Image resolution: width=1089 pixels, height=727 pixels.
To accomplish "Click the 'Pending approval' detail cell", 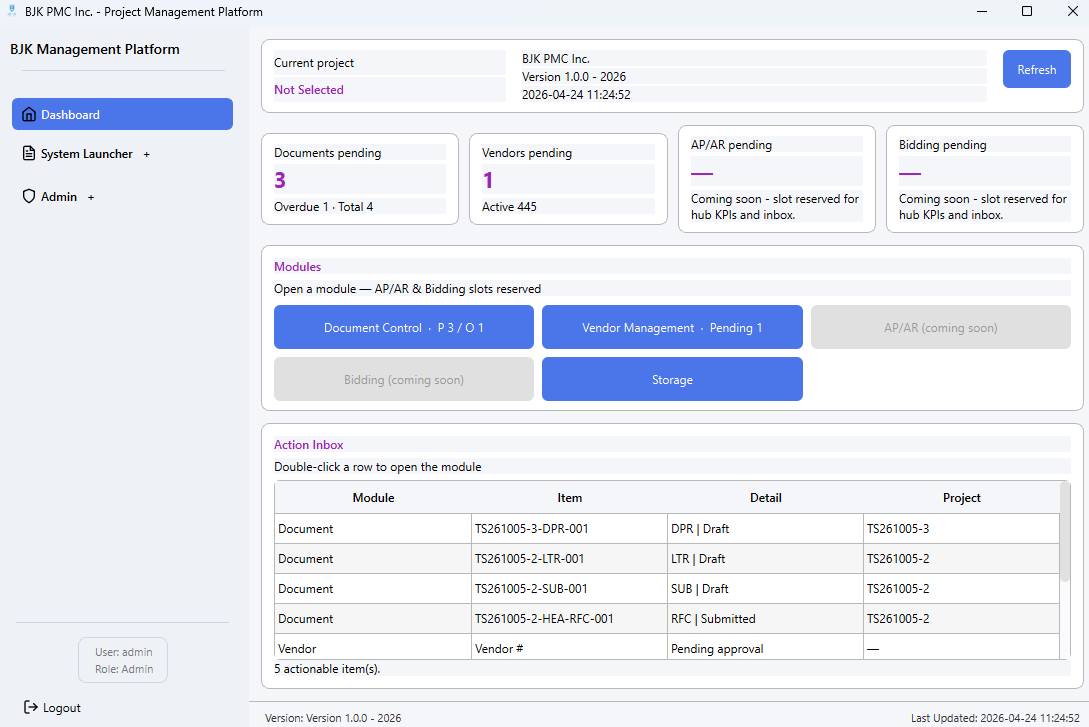I will pyautogui.click(x=765, y=648).
